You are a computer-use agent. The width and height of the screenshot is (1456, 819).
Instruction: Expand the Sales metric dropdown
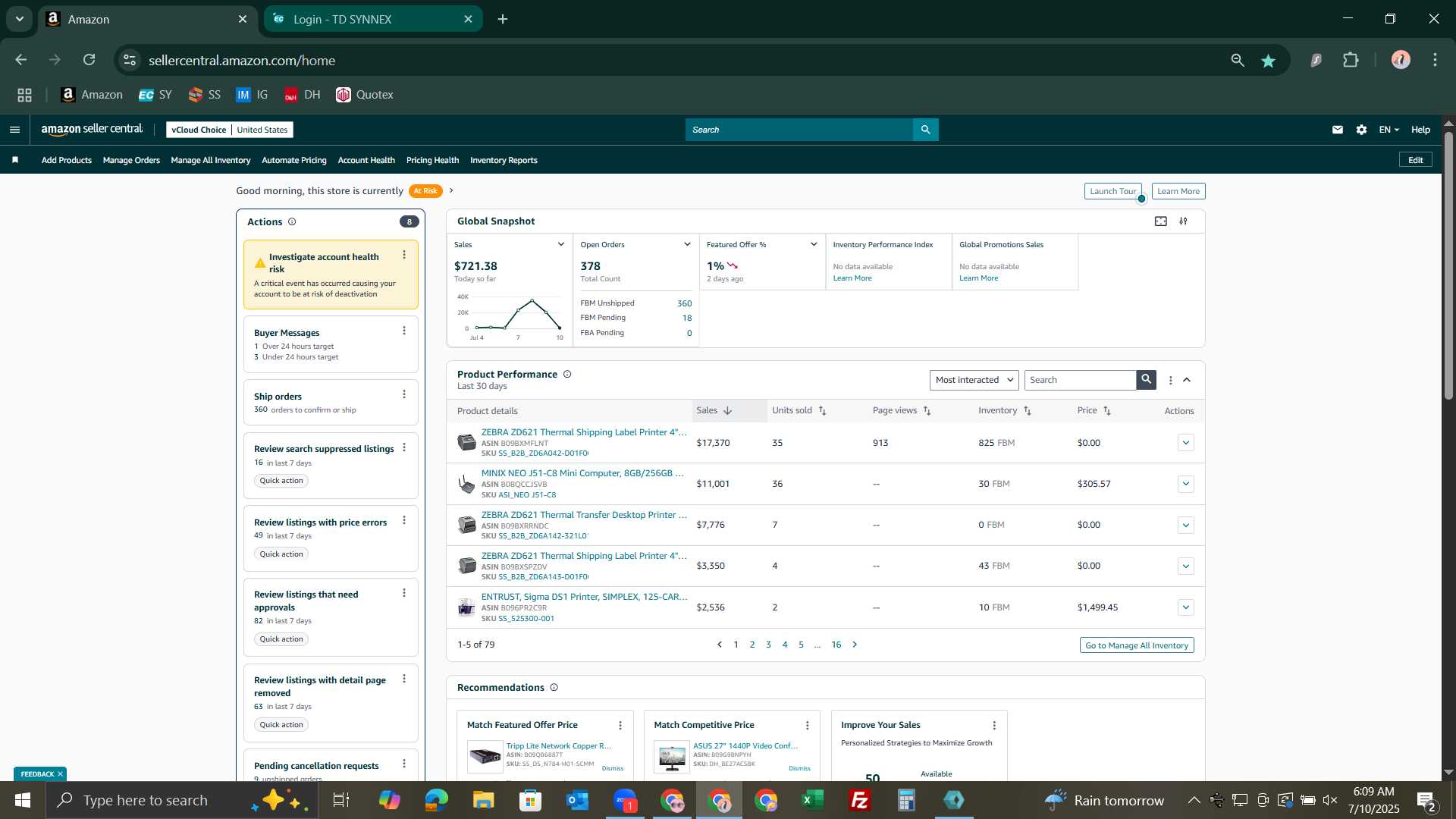point(561,244)
